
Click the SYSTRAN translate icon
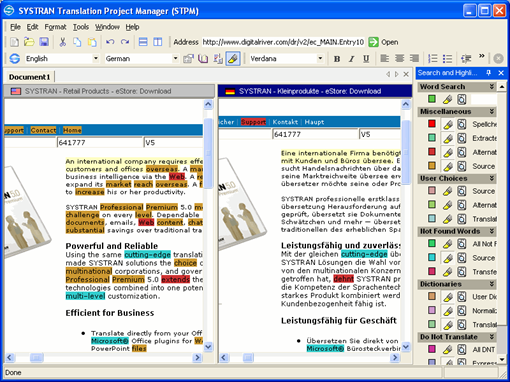pos(15,59)
